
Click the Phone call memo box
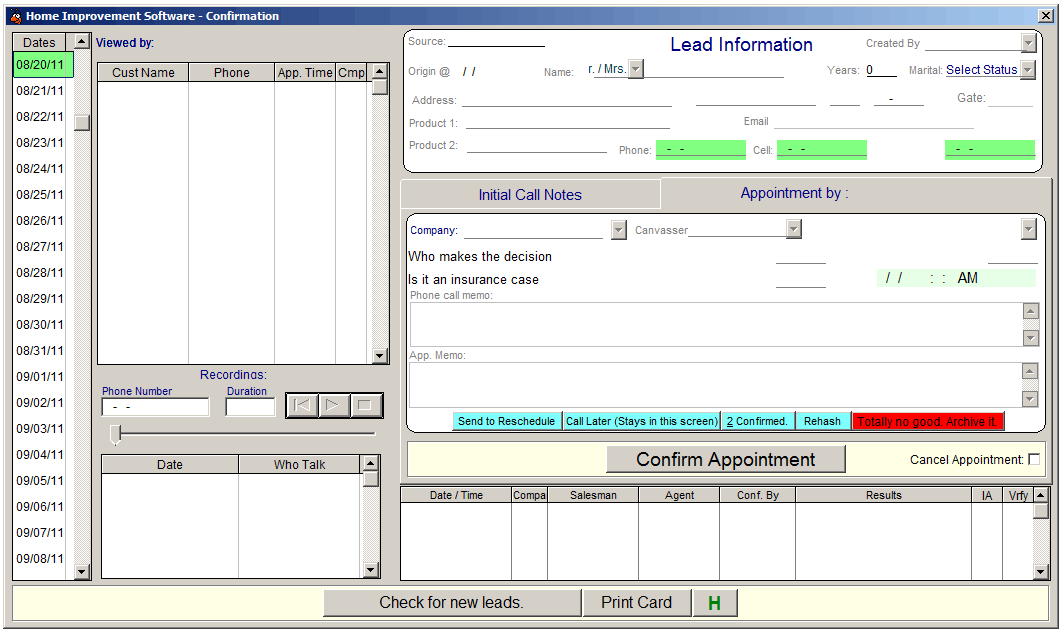[717, 325]
